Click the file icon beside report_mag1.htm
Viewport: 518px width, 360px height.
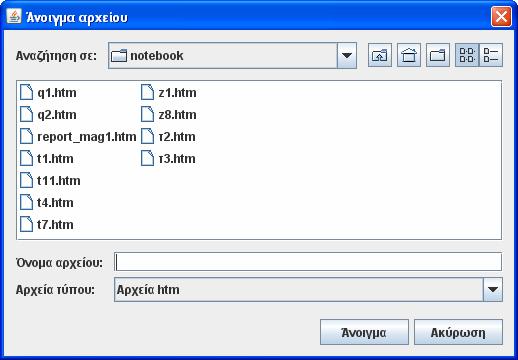pyautogui.click(x=26, y=136)
